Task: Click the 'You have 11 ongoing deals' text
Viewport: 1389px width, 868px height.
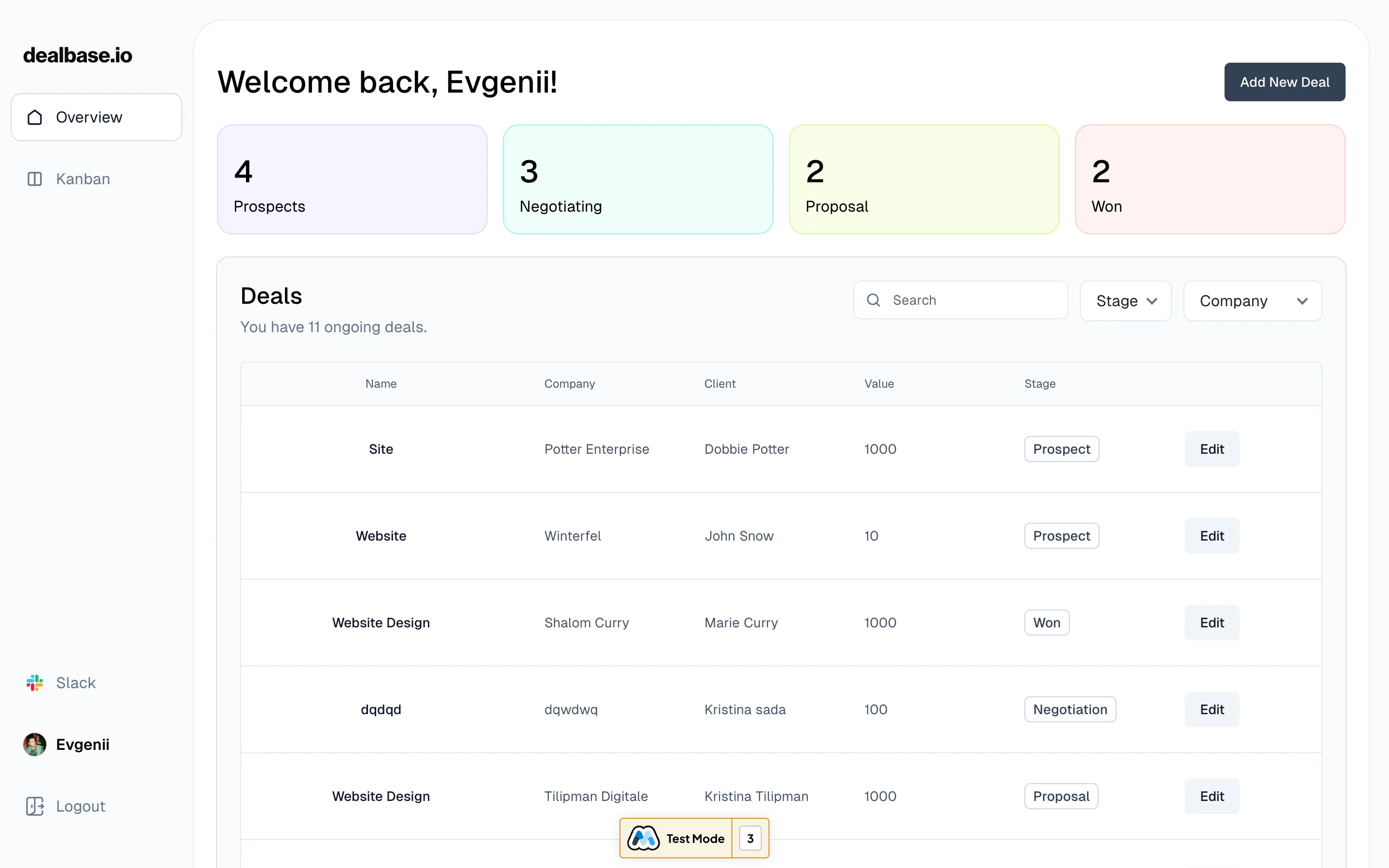Action: 333,326
